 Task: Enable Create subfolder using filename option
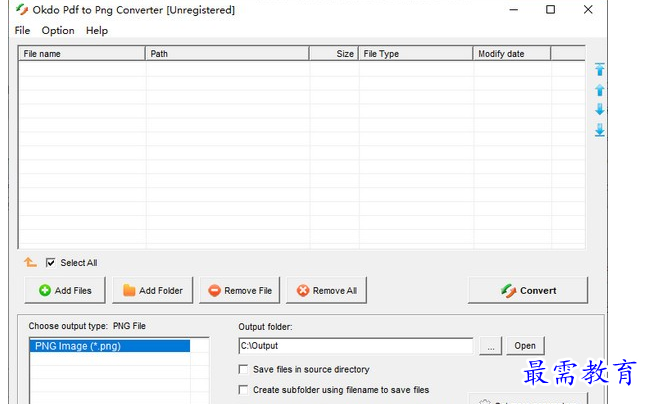click(243, 390)
